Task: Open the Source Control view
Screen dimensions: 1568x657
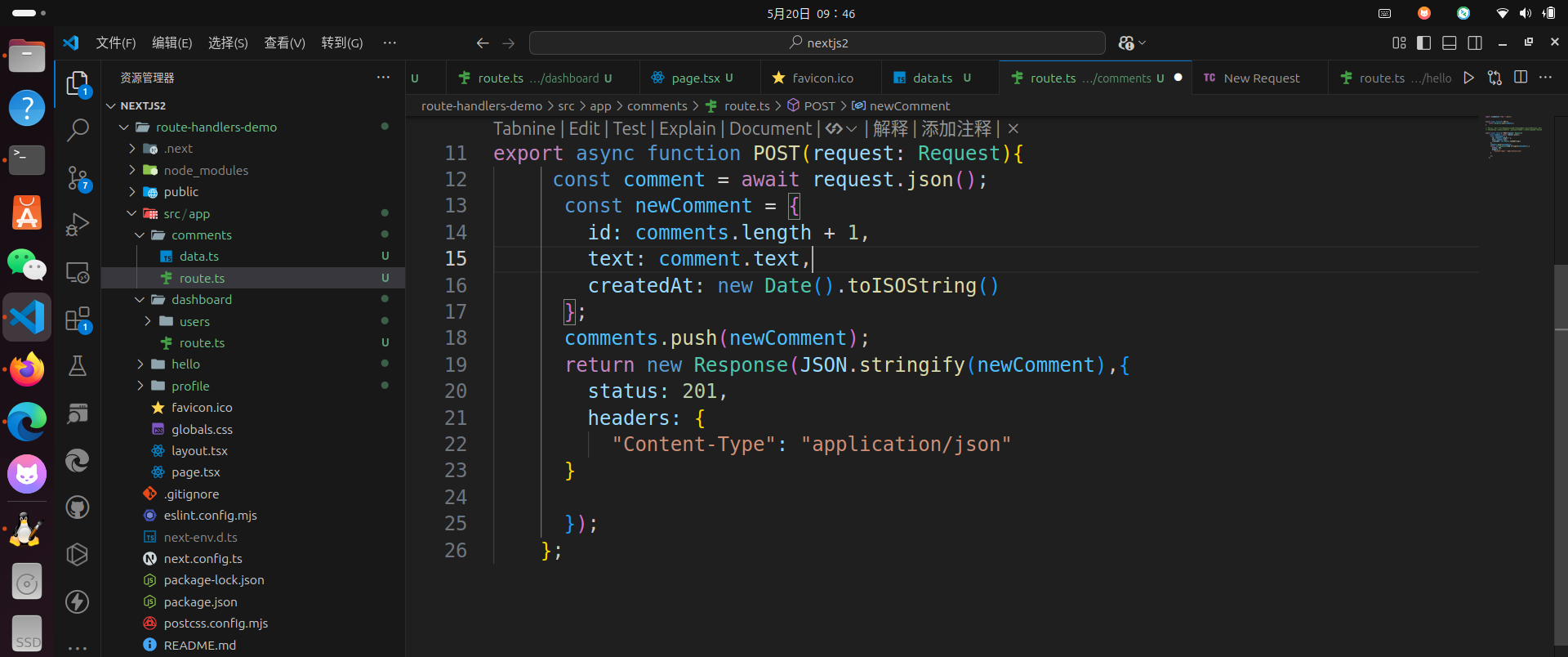Action: click(78, 177)
